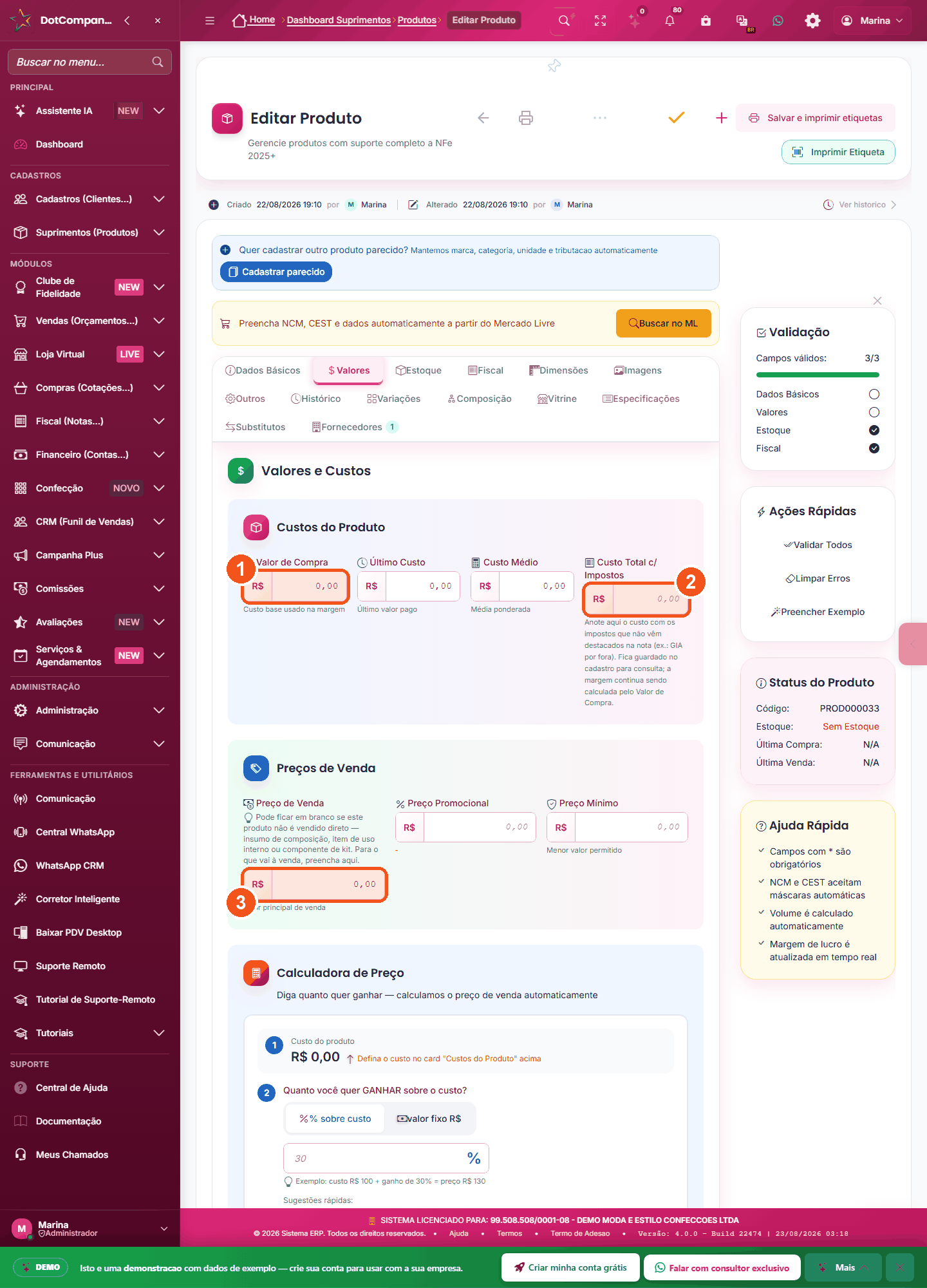
Task: Open the three-dots more options
Action: tap(600, 118)
